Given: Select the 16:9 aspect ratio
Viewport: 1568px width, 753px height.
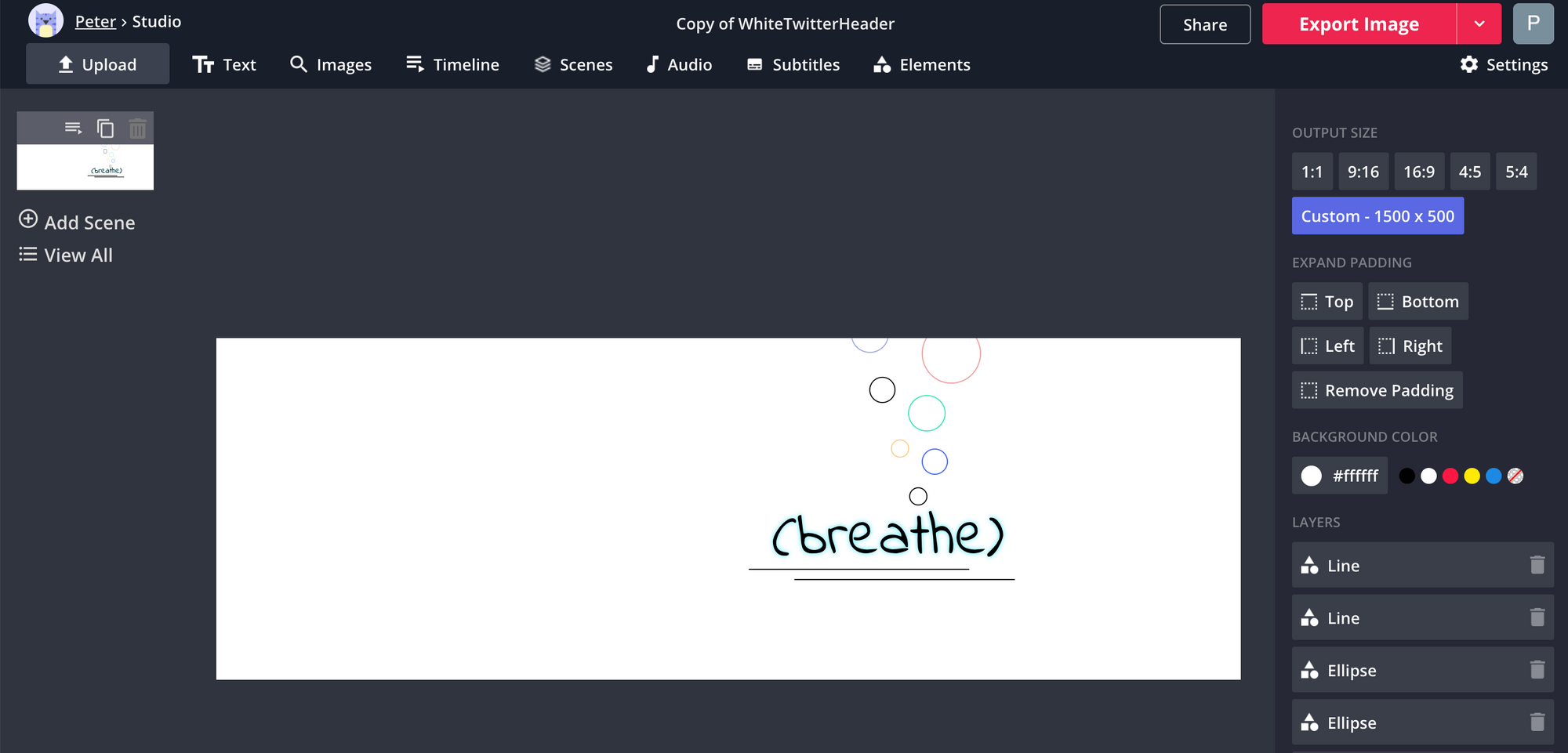Looking at the screenshot, I should [1418, 172].
